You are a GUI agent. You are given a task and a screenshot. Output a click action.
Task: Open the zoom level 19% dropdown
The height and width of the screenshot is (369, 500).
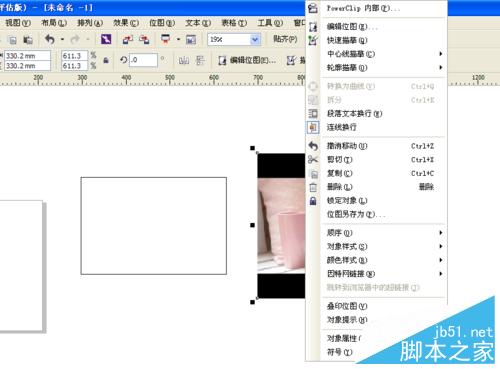[x=255, y=40]
